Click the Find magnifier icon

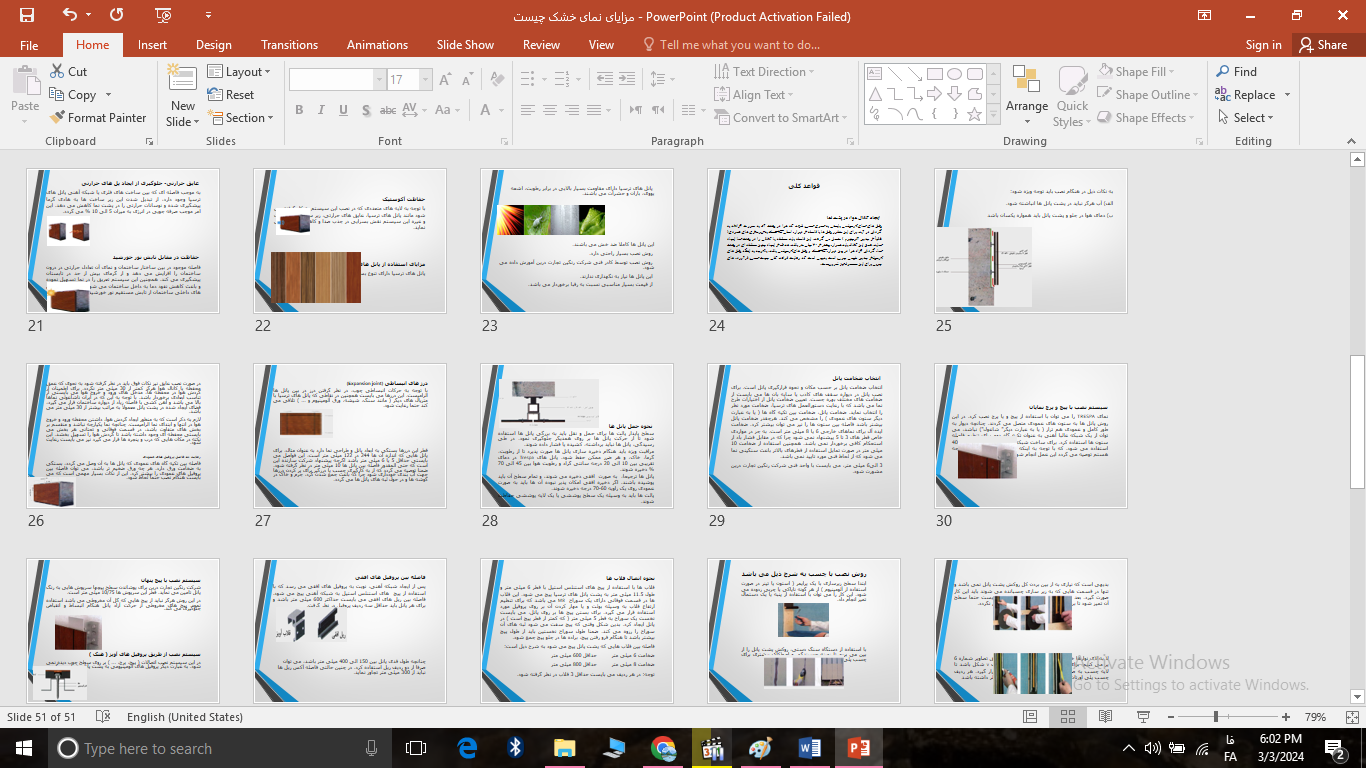[x=1223, y=72]
